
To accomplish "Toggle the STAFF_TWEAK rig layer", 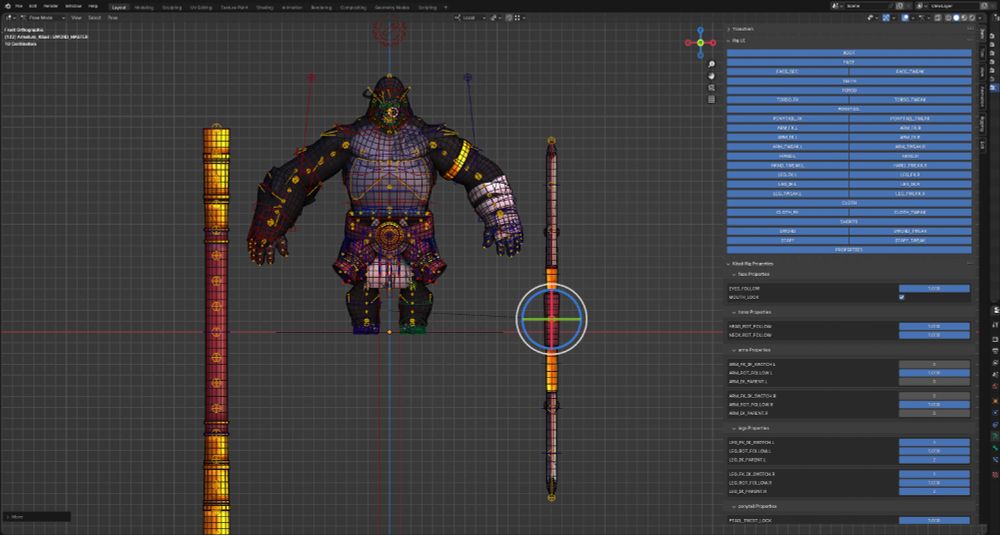I will (x=910, y=240).
